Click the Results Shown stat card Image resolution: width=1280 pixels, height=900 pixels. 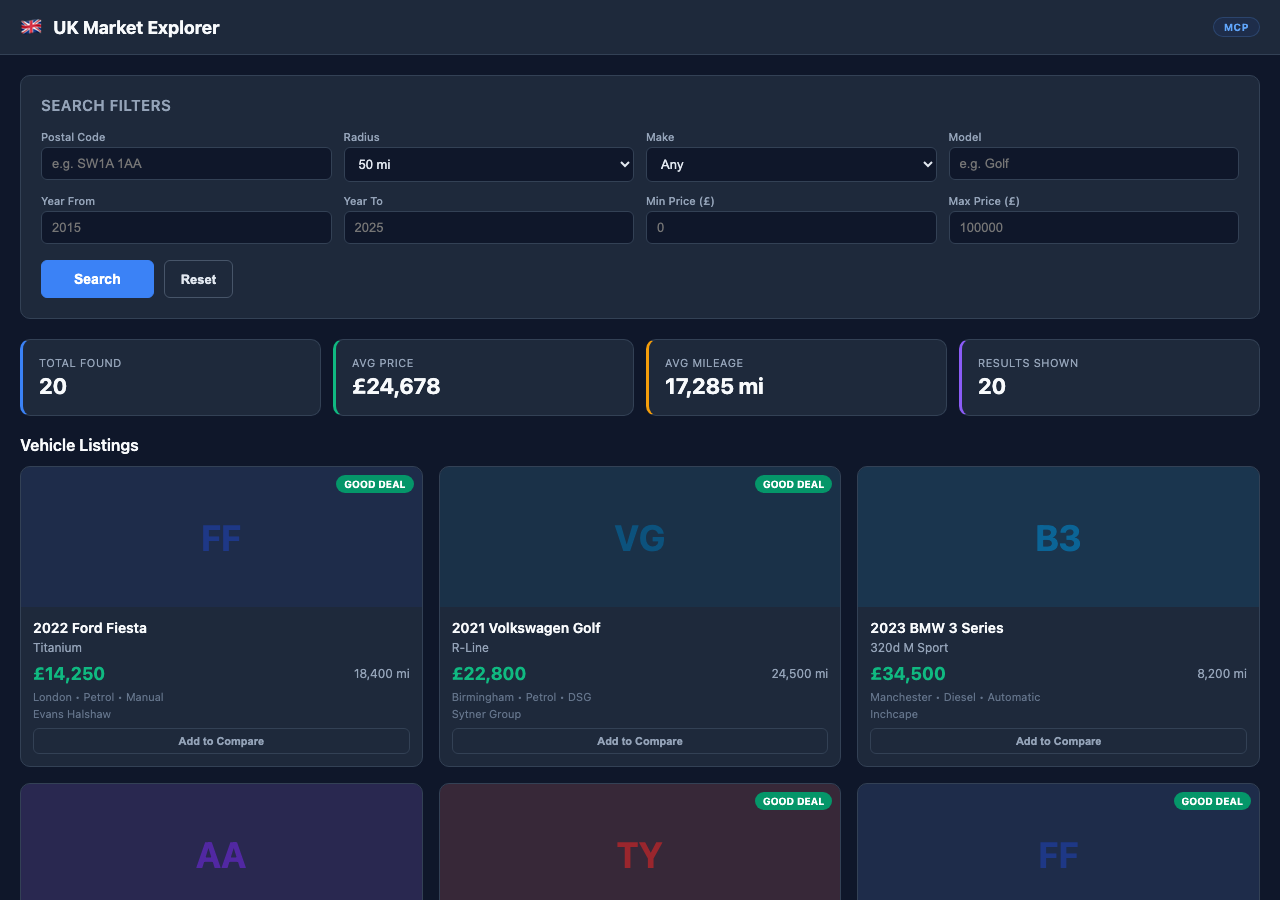[x=1109, y=377]
